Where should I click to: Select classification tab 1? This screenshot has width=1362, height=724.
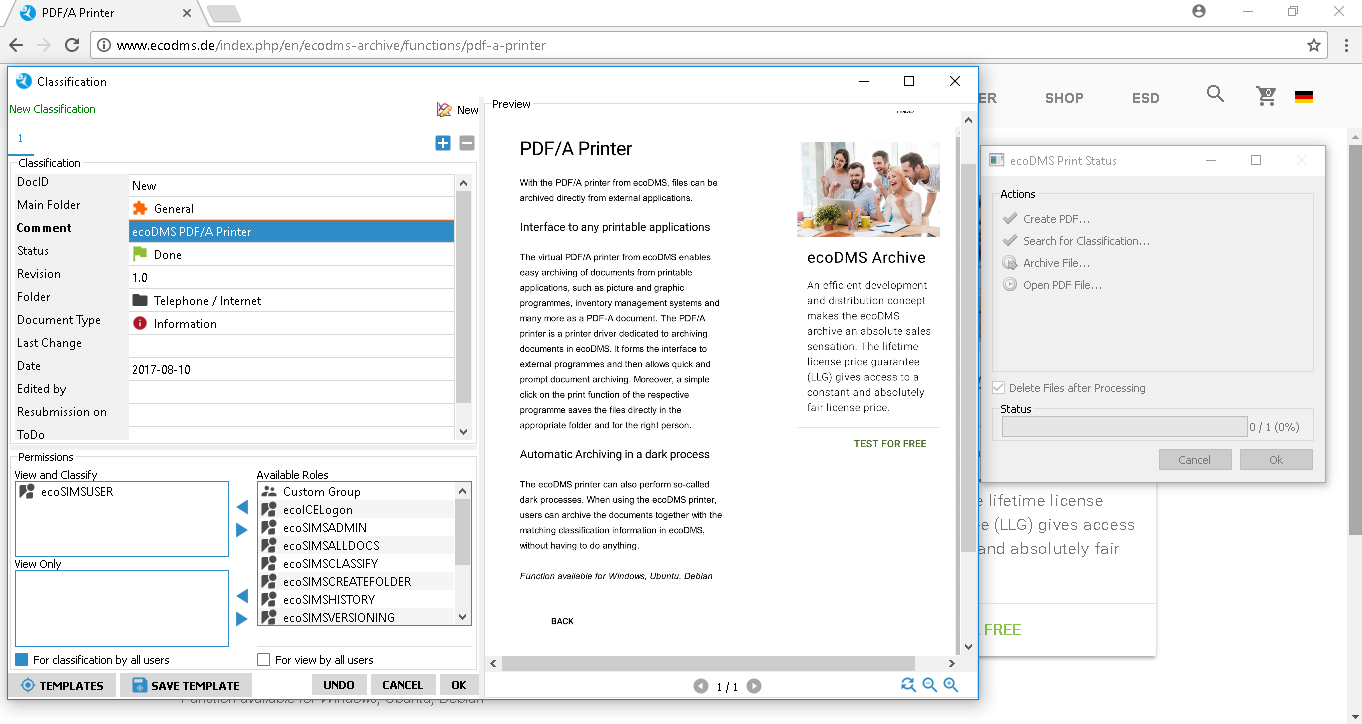[x=20, y=139]
